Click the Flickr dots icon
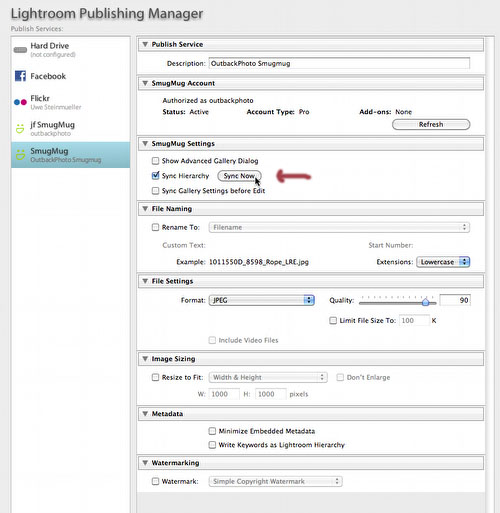Image resolution: width=500 pixels, height=513 pixels. pyautogui.click(x=20, y=102)
